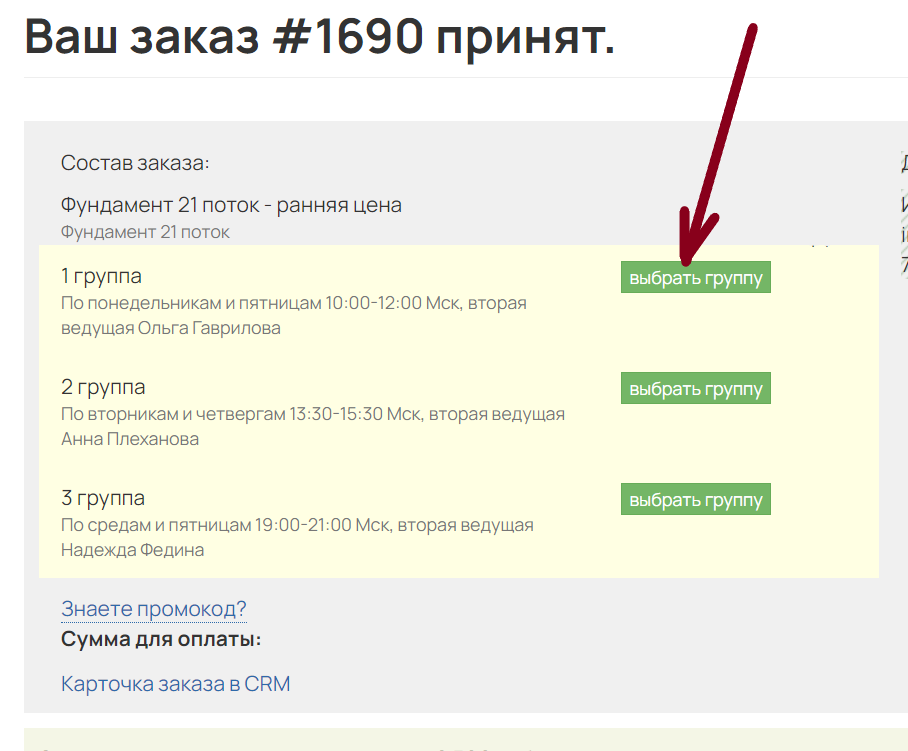This screenshot has height=751, width=908.
Task: Click the dark red arrow annotation
Action: [x=718, y=140]
